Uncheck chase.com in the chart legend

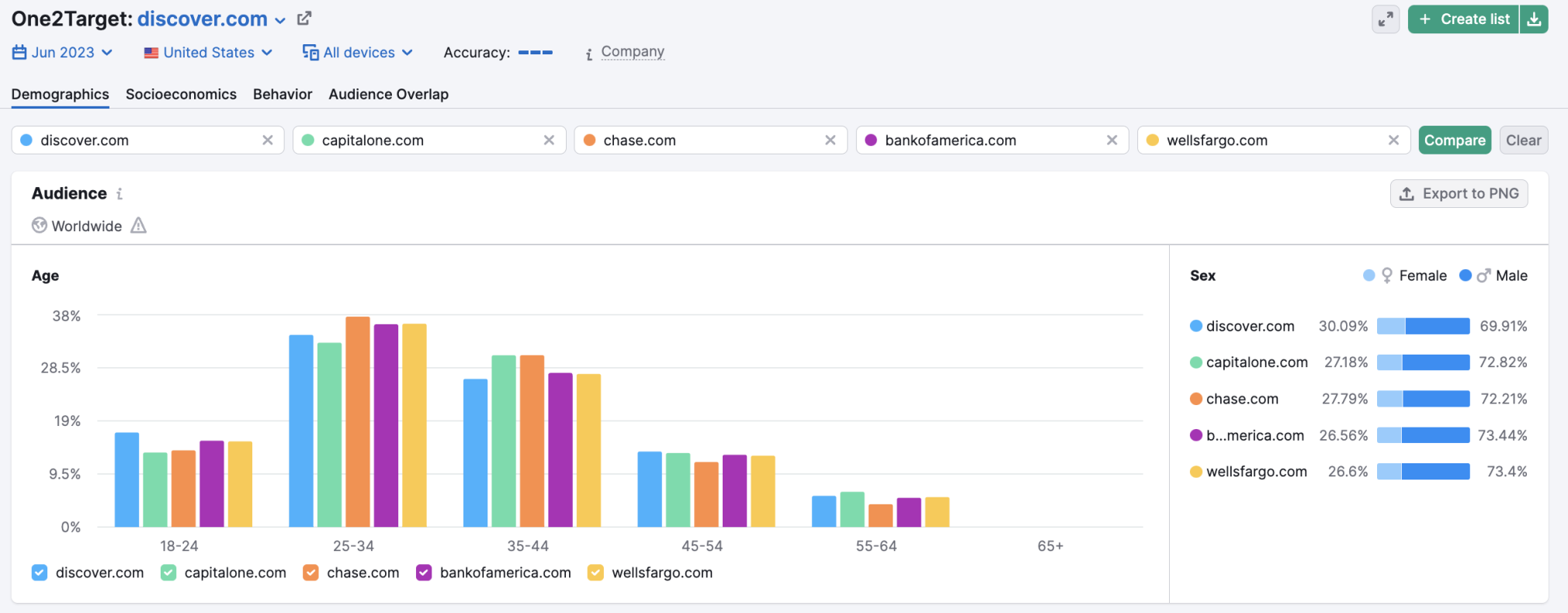[x=310, y=573]
